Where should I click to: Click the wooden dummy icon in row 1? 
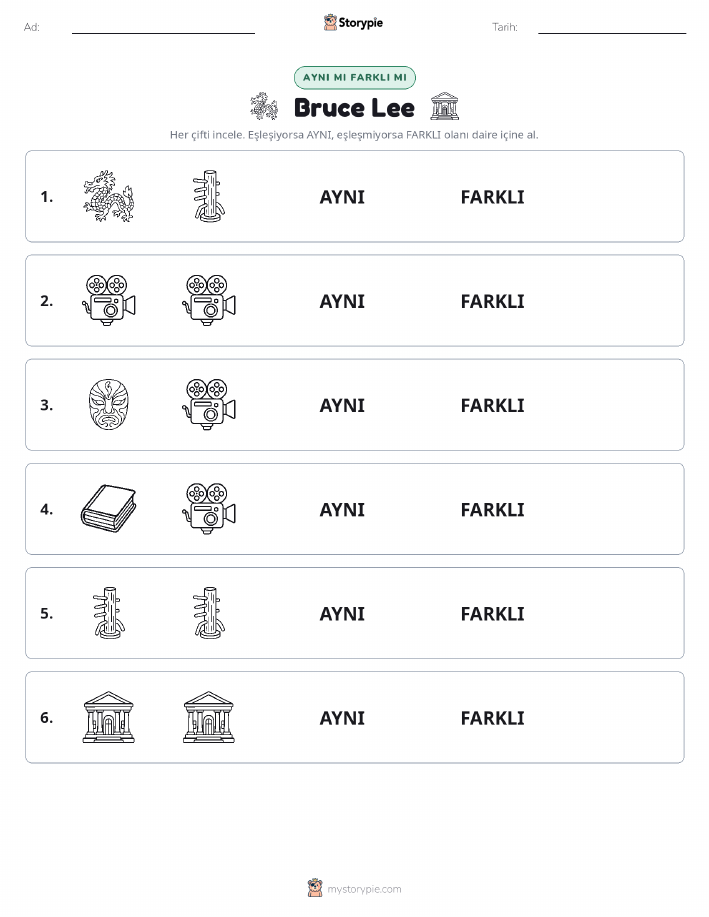[209, 196]
